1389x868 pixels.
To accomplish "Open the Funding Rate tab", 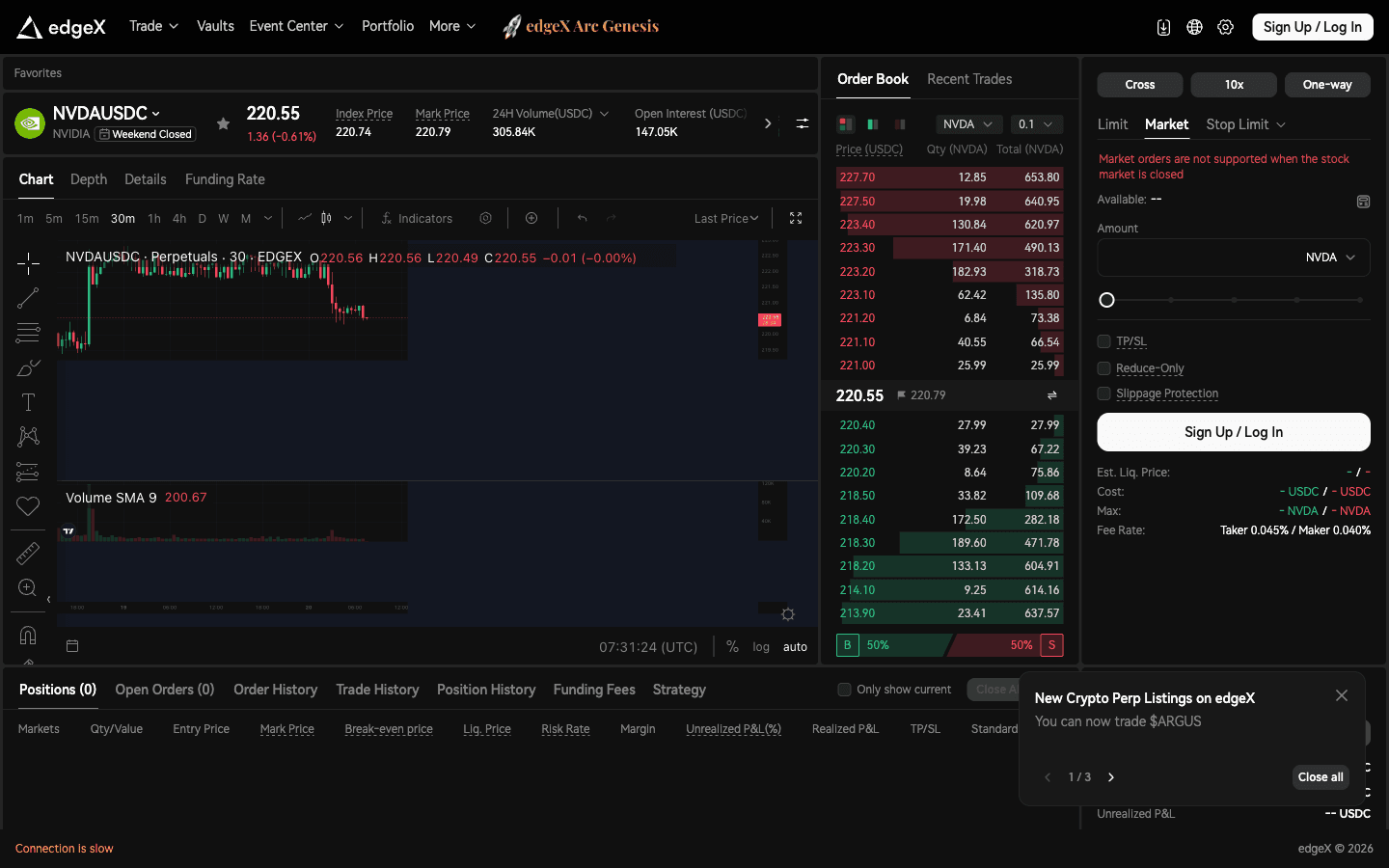I will point(225,179).
